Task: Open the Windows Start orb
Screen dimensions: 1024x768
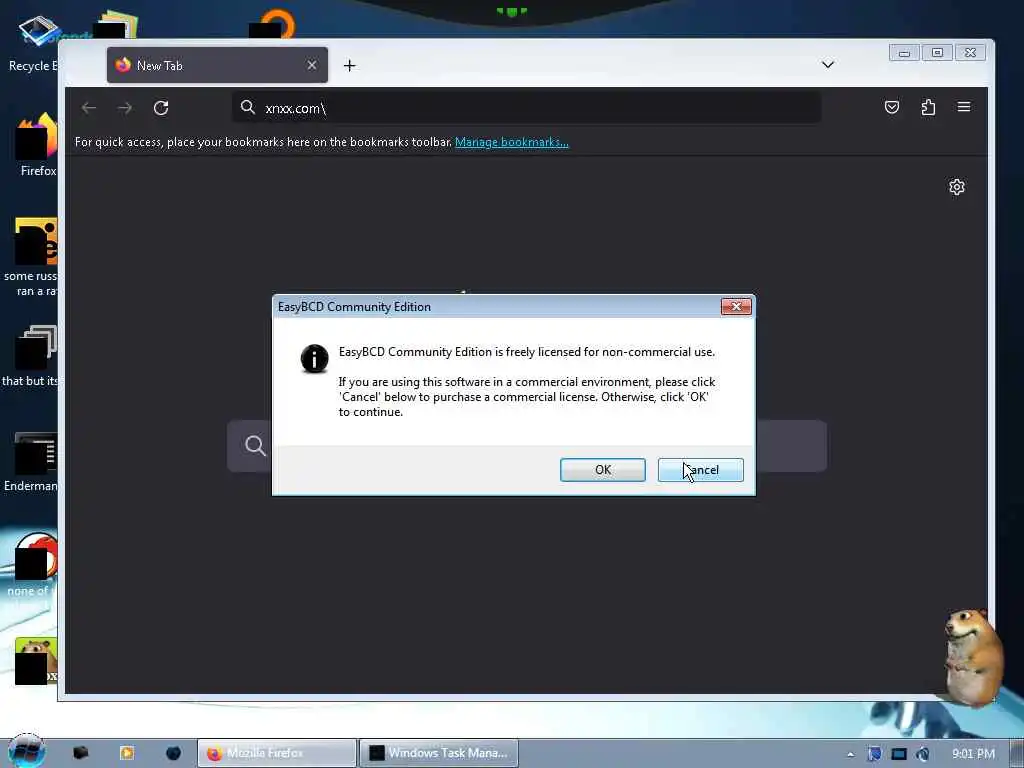Action: pyautogui.click(x=26, y=752)
